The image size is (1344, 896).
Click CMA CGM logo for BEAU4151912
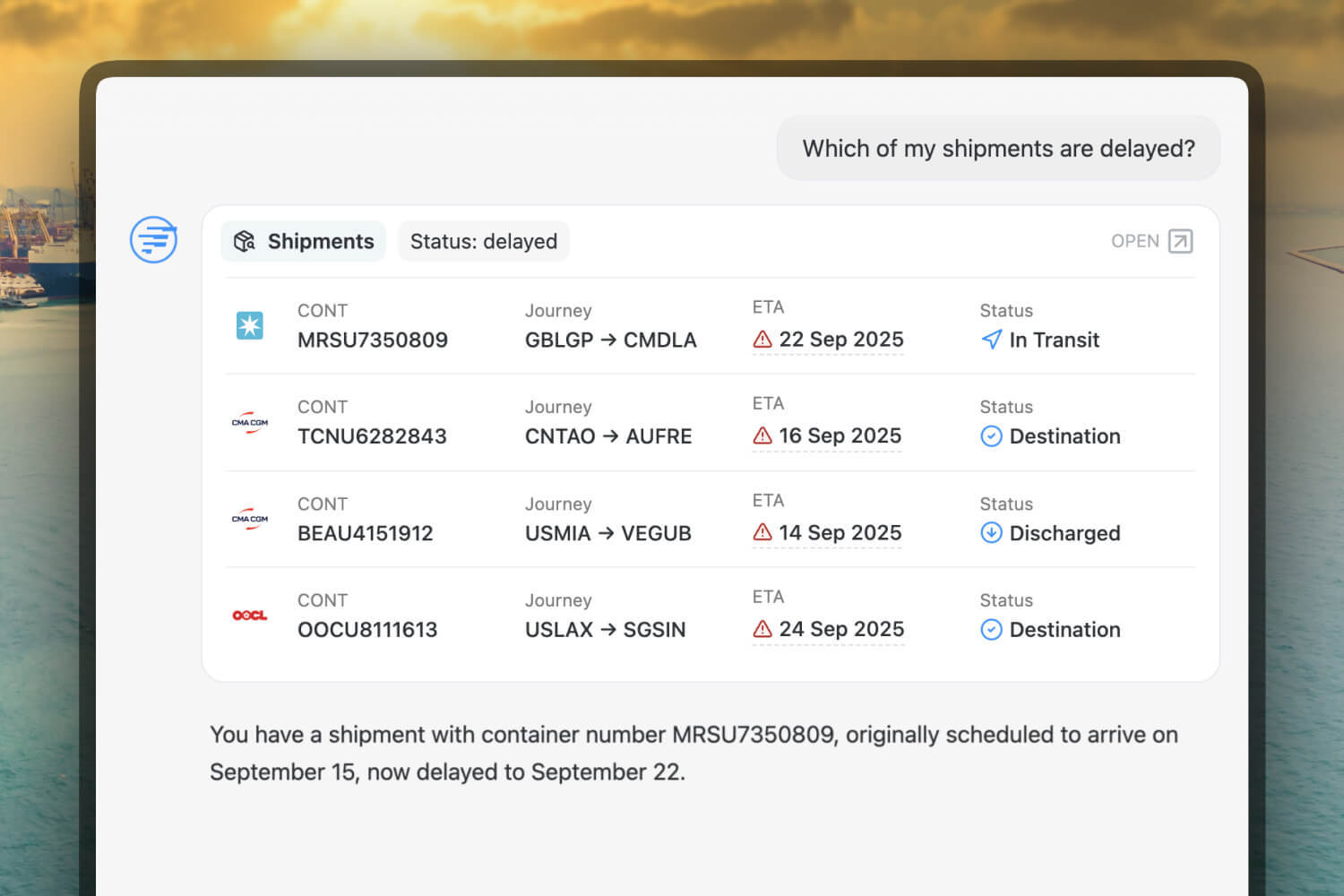250,519
